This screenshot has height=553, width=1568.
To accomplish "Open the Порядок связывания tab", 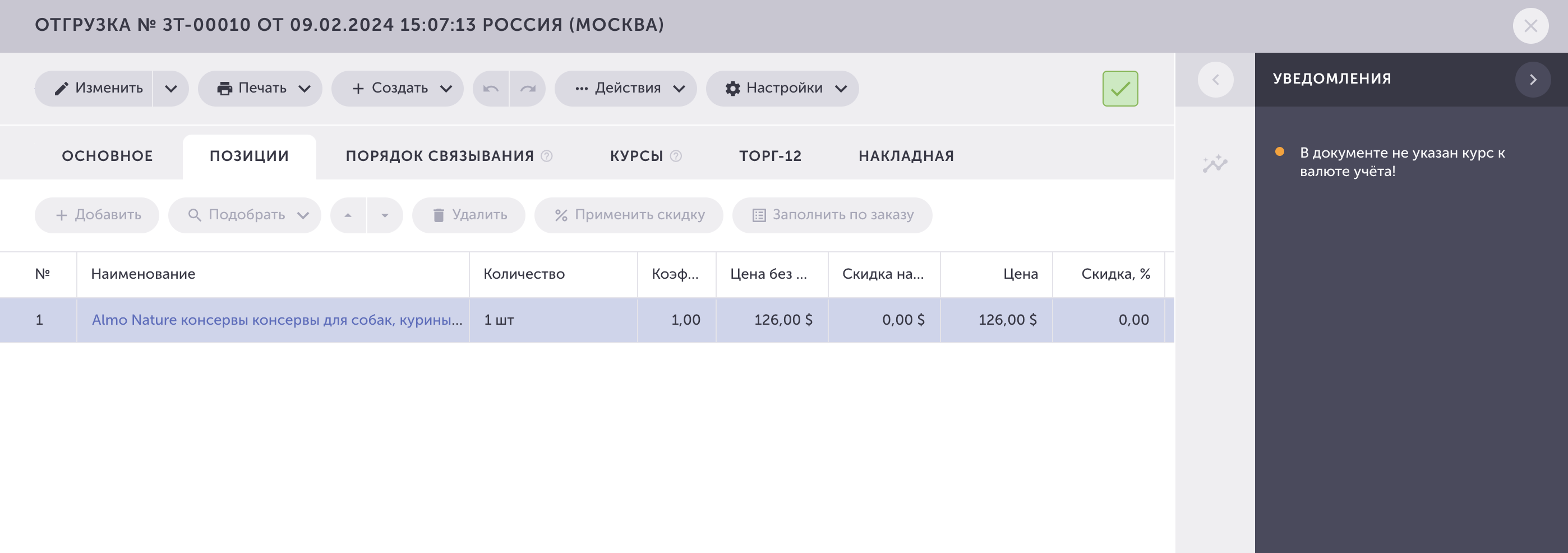I will coord(440,156).
